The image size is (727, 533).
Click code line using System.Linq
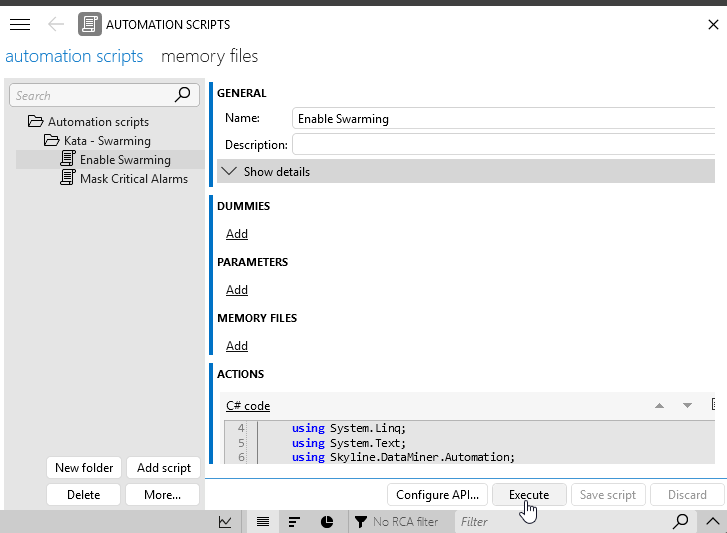click(349, 428)
